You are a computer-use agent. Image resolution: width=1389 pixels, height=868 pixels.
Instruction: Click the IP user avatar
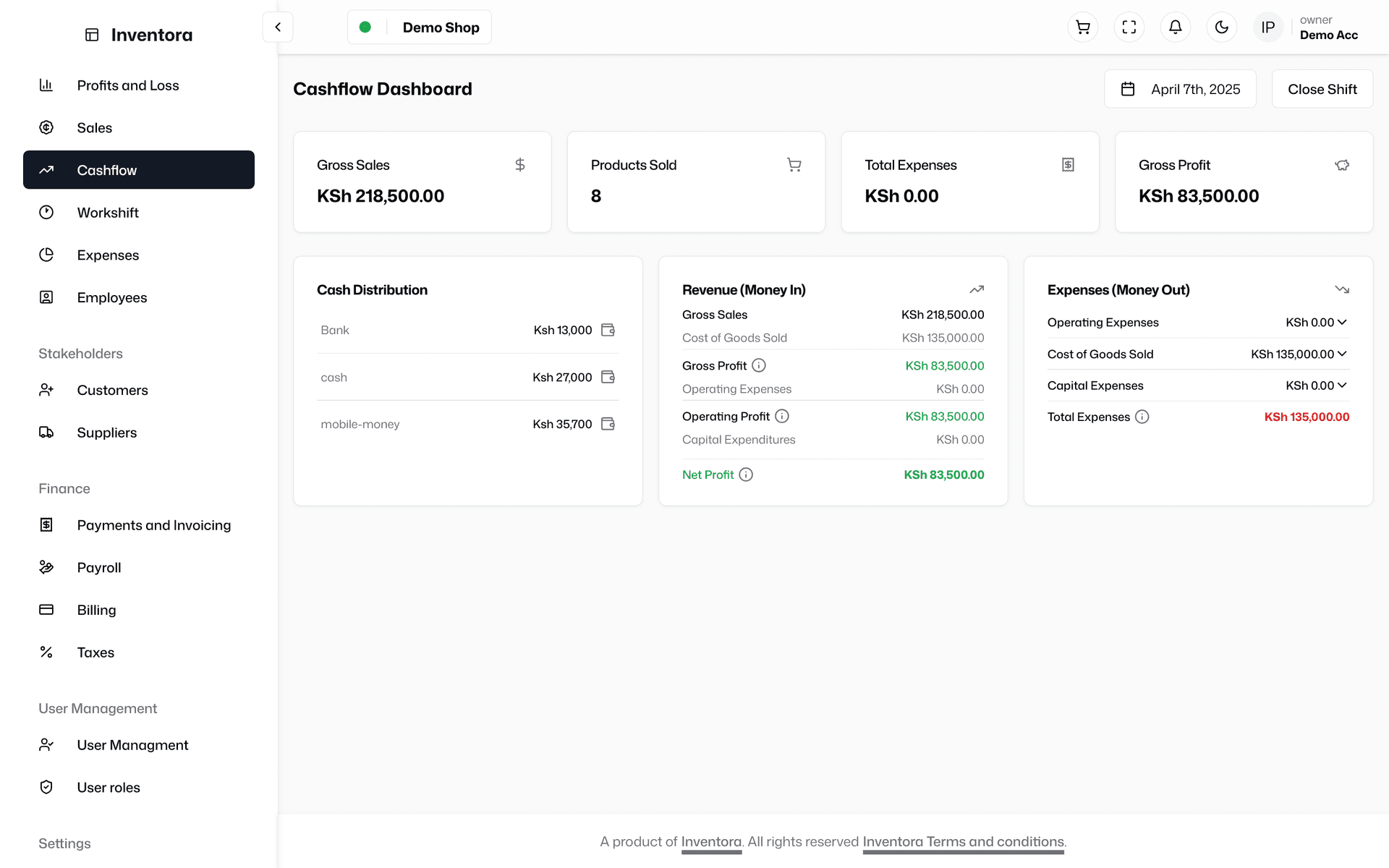pyautogui.click(x=1268, y=27)
